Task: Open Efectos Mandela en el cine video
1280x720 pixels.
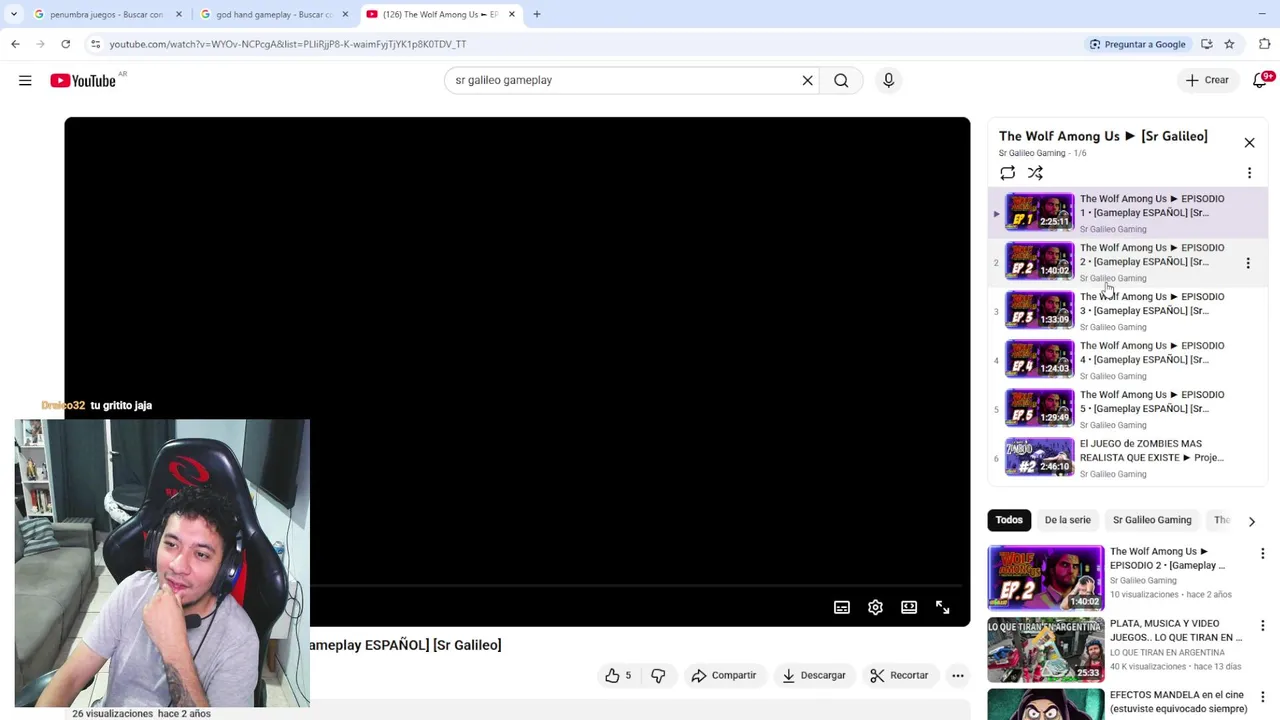Action: [1178, 702]
